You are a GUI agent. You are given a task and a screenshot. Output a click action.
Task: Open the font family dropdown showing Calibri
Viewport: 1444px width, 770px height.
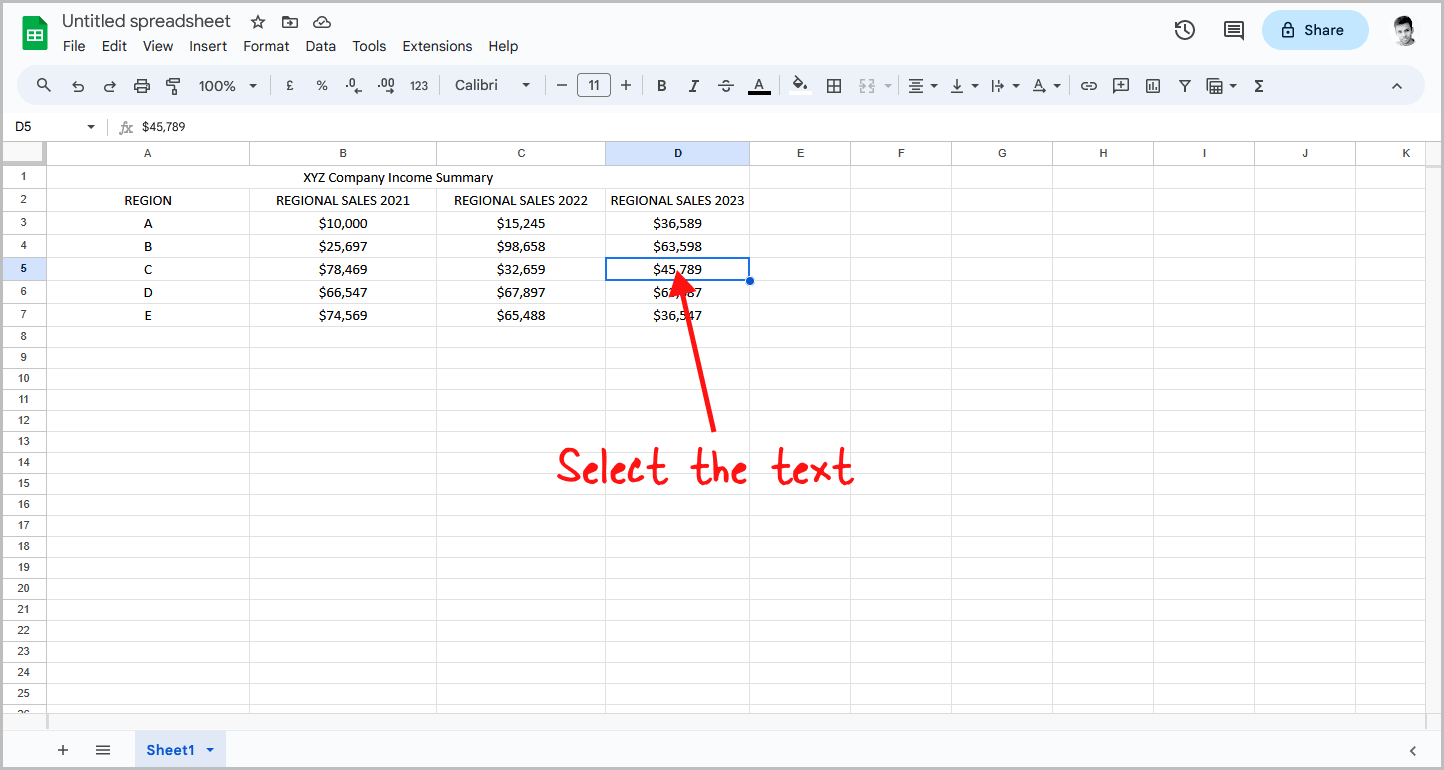click(492, 85)
